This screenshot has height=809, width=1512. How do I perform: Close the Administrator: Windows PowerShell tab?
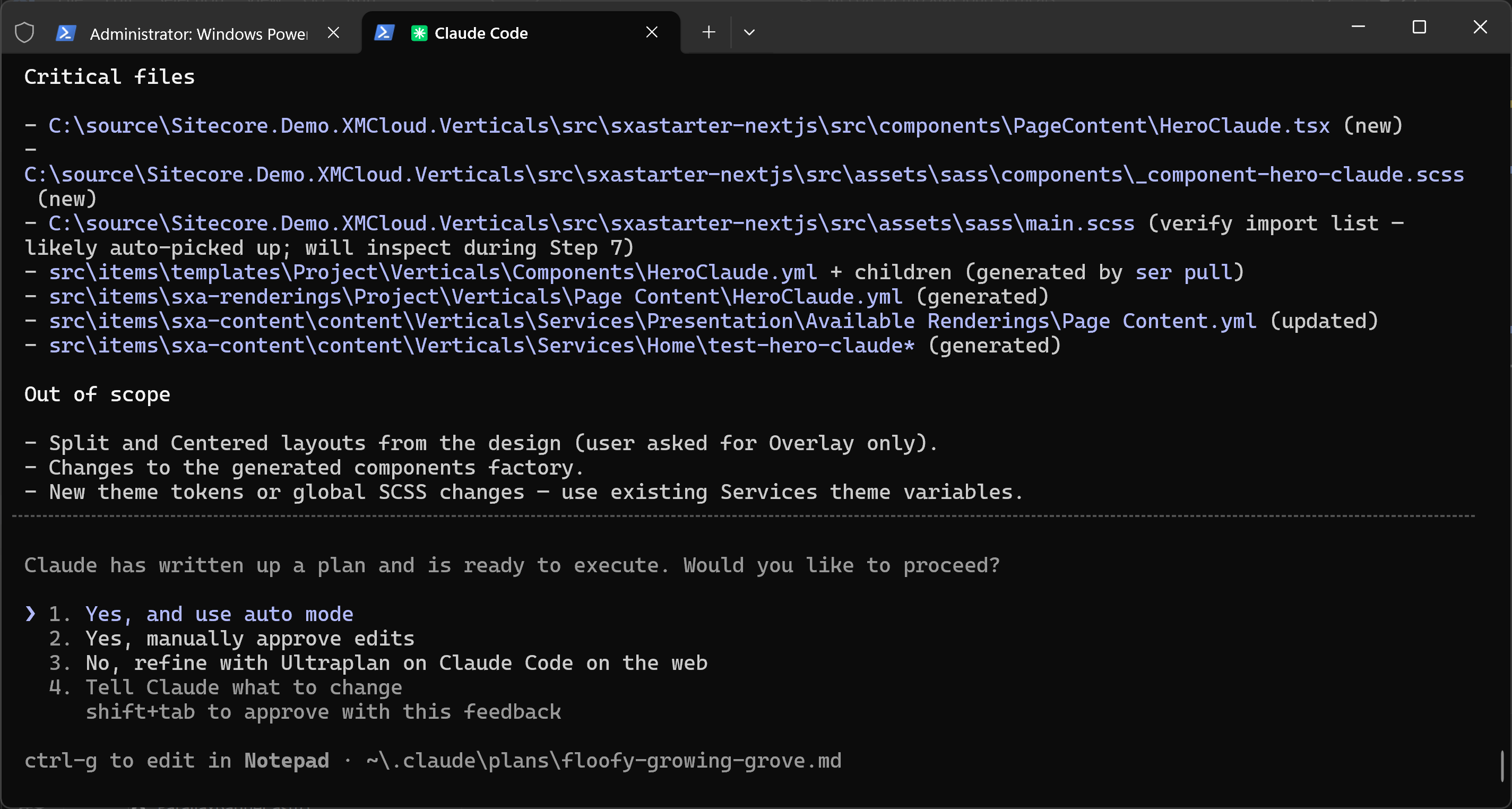[333, 33]
